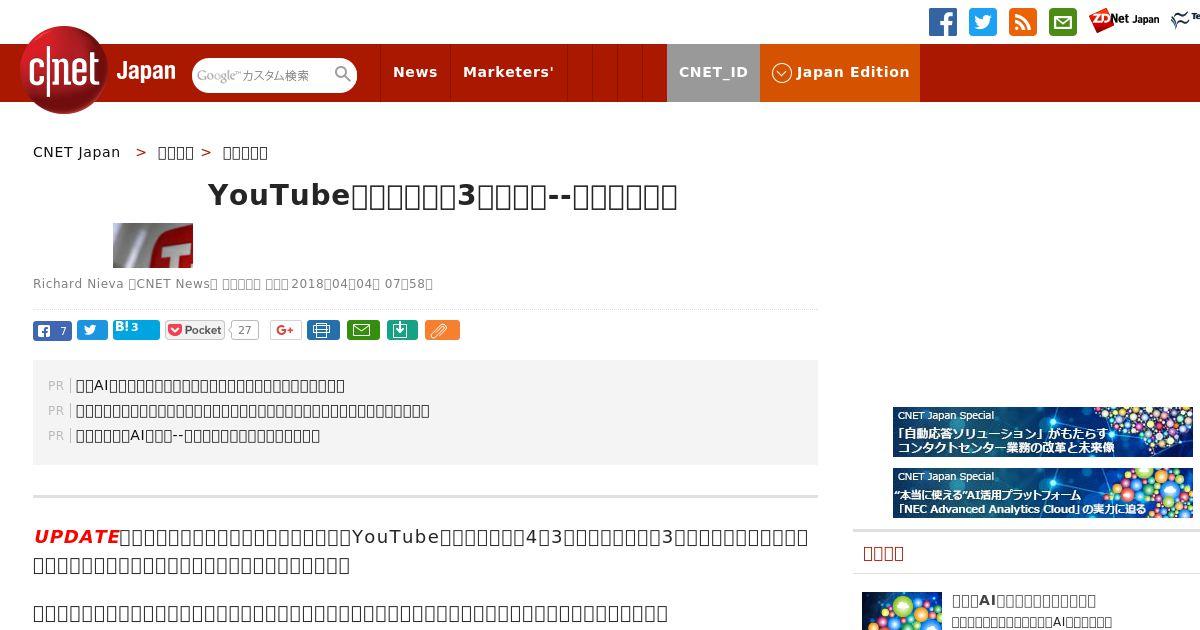Screen dimensions: 1200x630
Task: Click the red UPDATE label in the article
Action: (77, 537)
